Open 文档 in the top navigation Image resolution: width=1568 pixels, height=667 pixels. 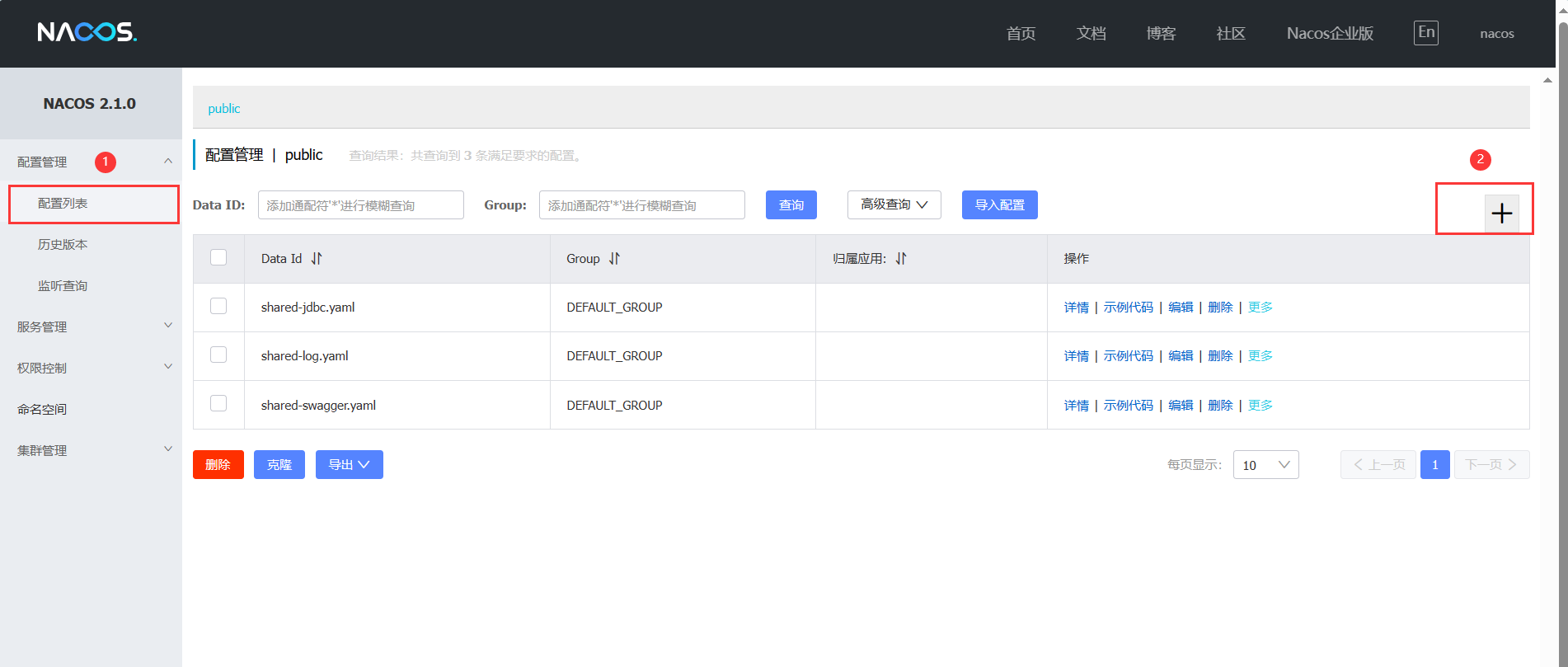click(x=1091, y=34)
